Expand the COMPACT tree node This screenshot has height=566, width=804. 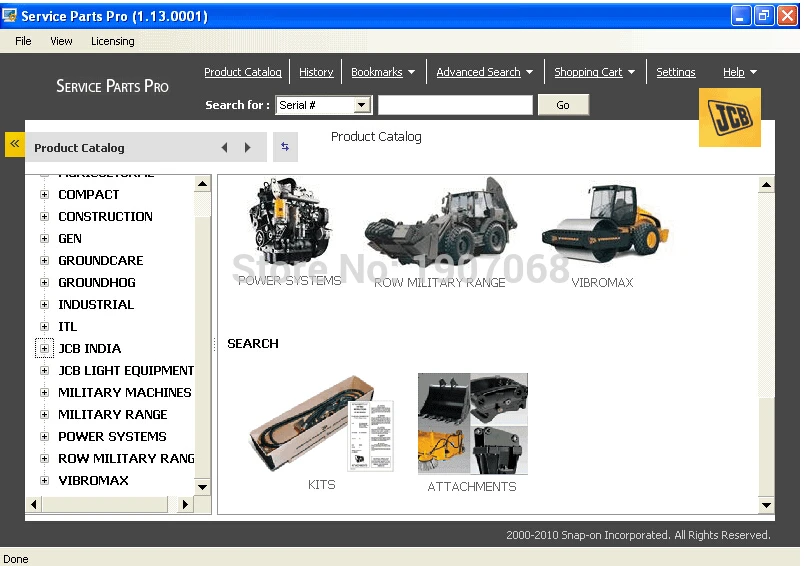click(x=45, y=195)
